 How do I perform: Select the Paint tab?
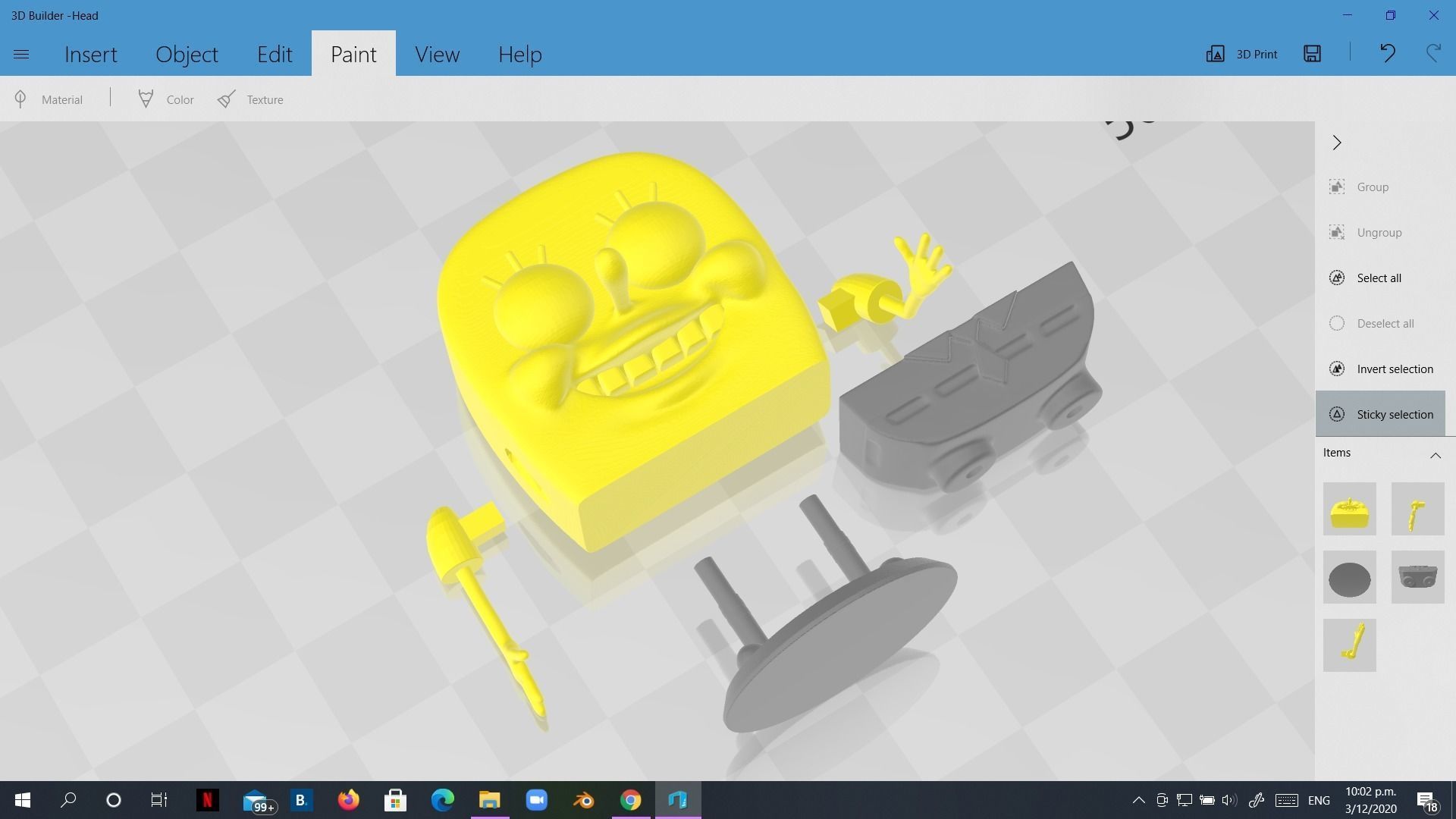(353, 54)
